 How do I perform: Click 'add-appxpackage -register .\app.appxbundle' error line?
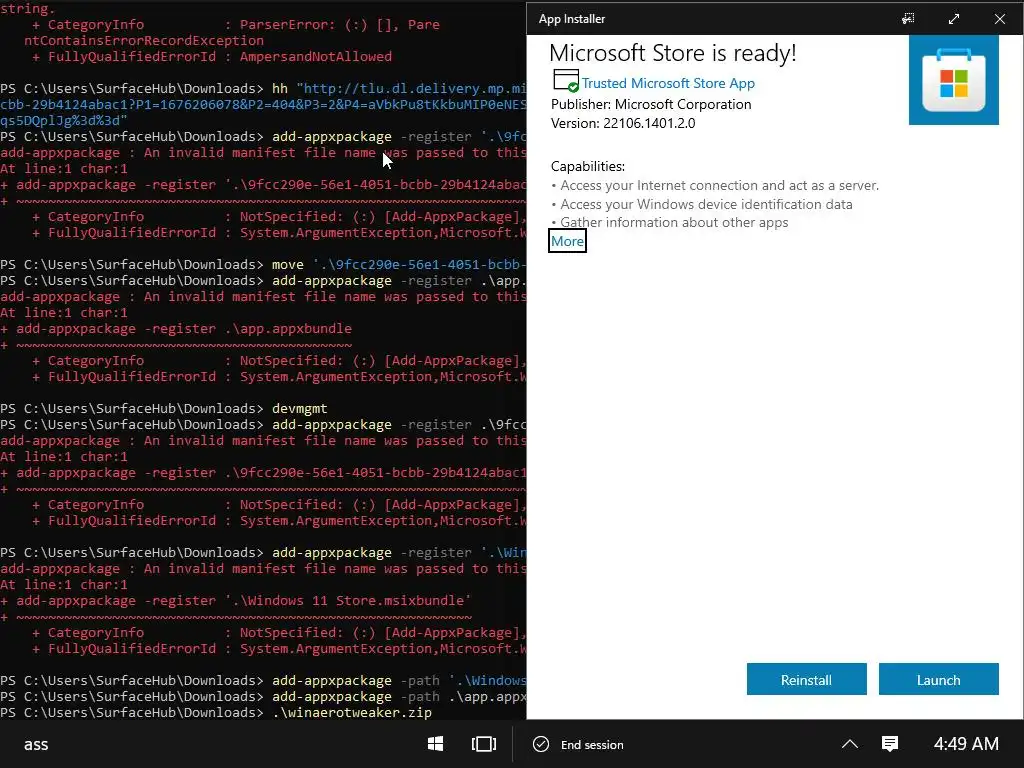(x=176, y=328)
